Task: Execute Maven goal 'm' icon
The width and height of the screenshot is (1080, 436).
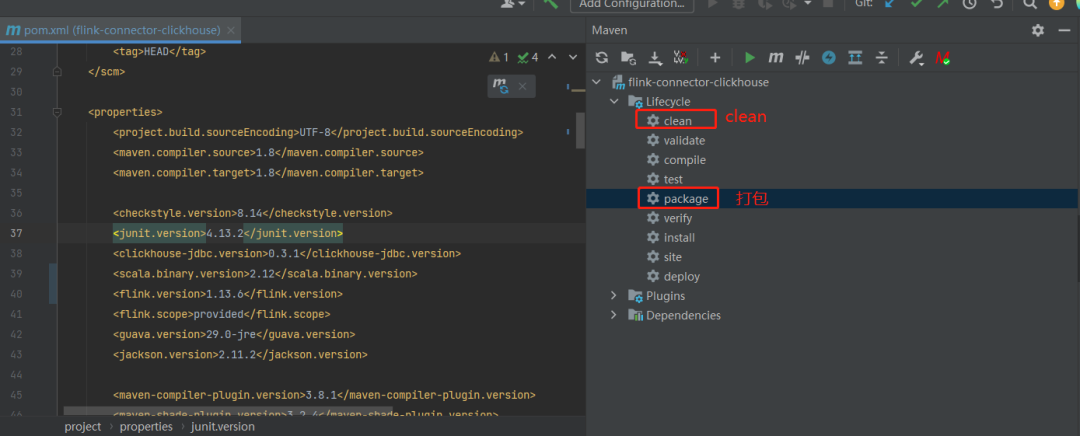Action: point(776,58)
